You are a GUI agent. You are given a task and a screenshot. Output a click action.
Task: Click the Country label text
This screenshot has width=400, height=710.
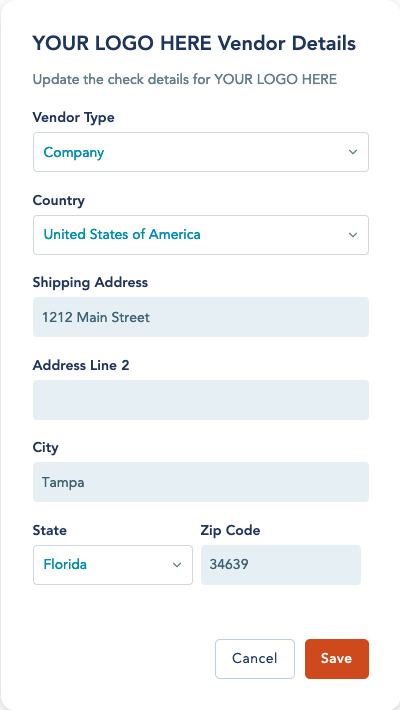coord(58,201)
